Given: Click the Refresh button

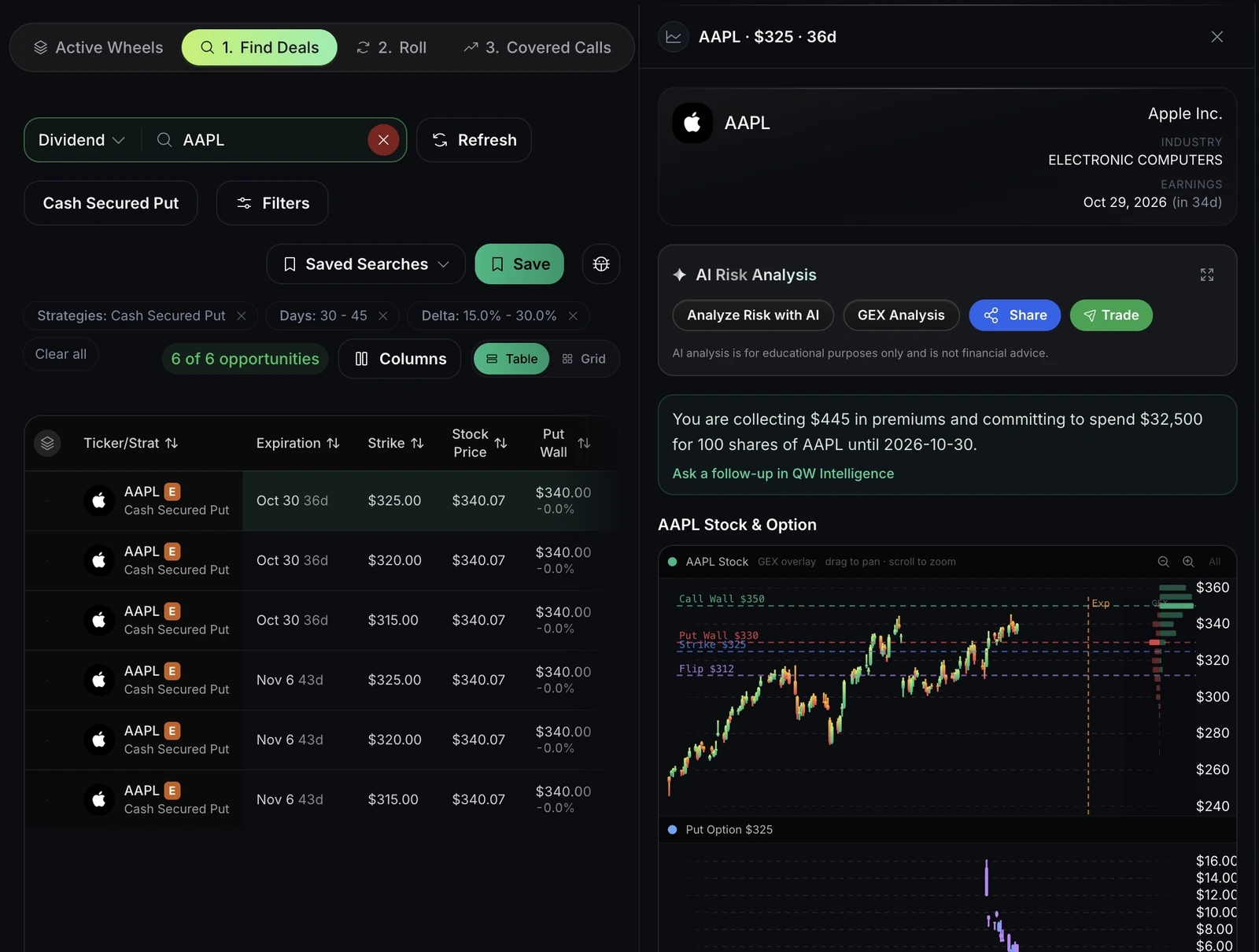Looking at the screenshot, I should (474, 140).
